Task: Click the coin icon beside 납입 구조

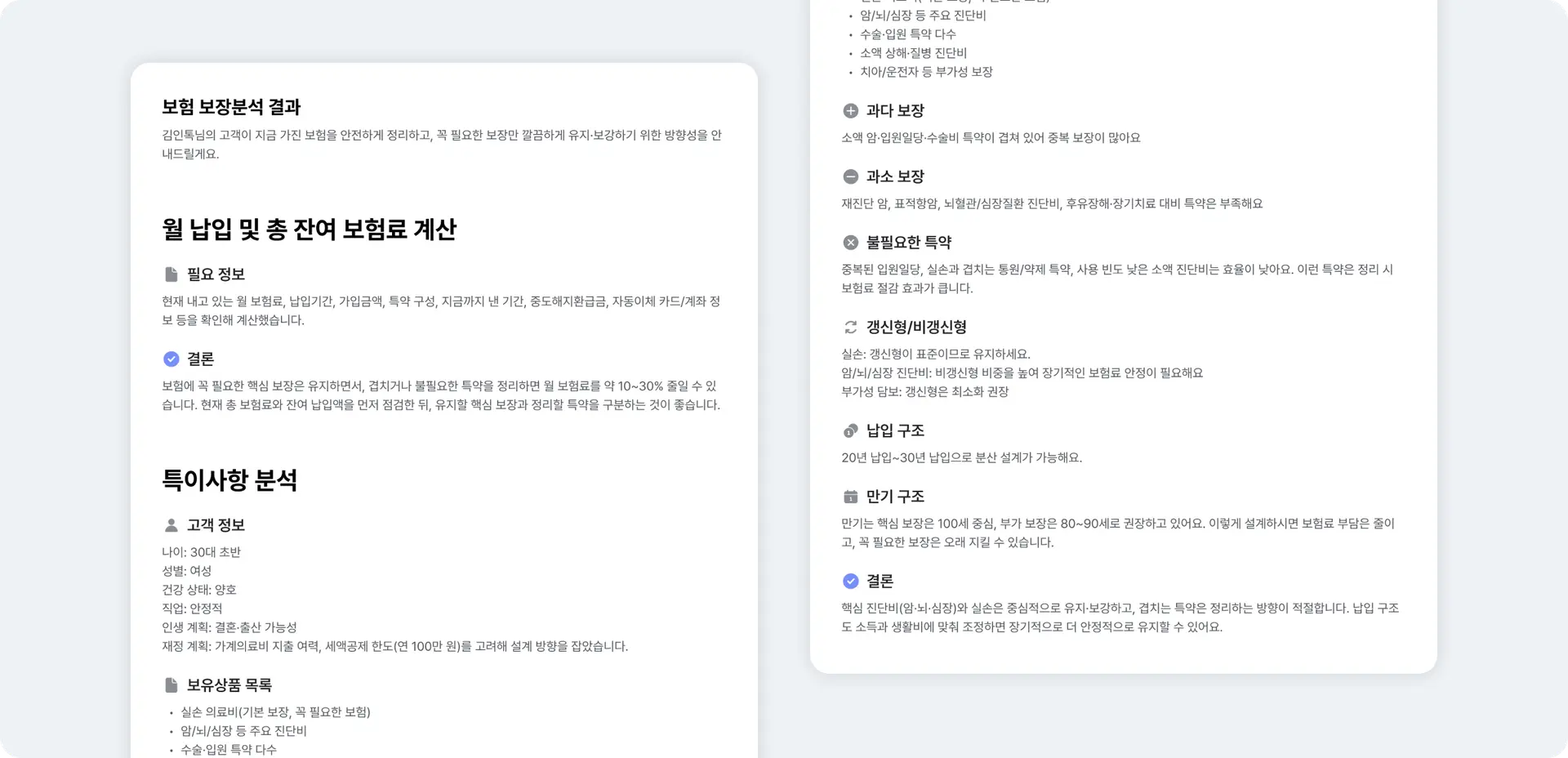Action: [x=850, y=431]
